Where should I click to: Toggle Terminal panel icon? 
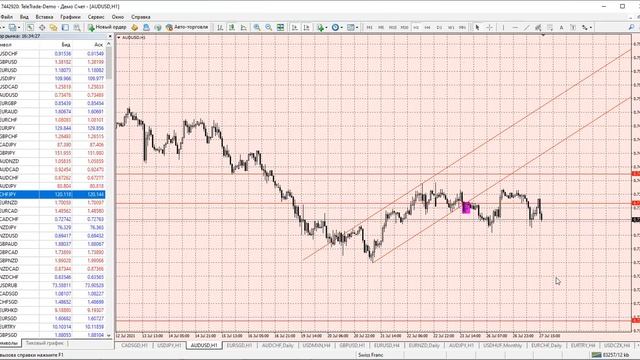(65, 27)
